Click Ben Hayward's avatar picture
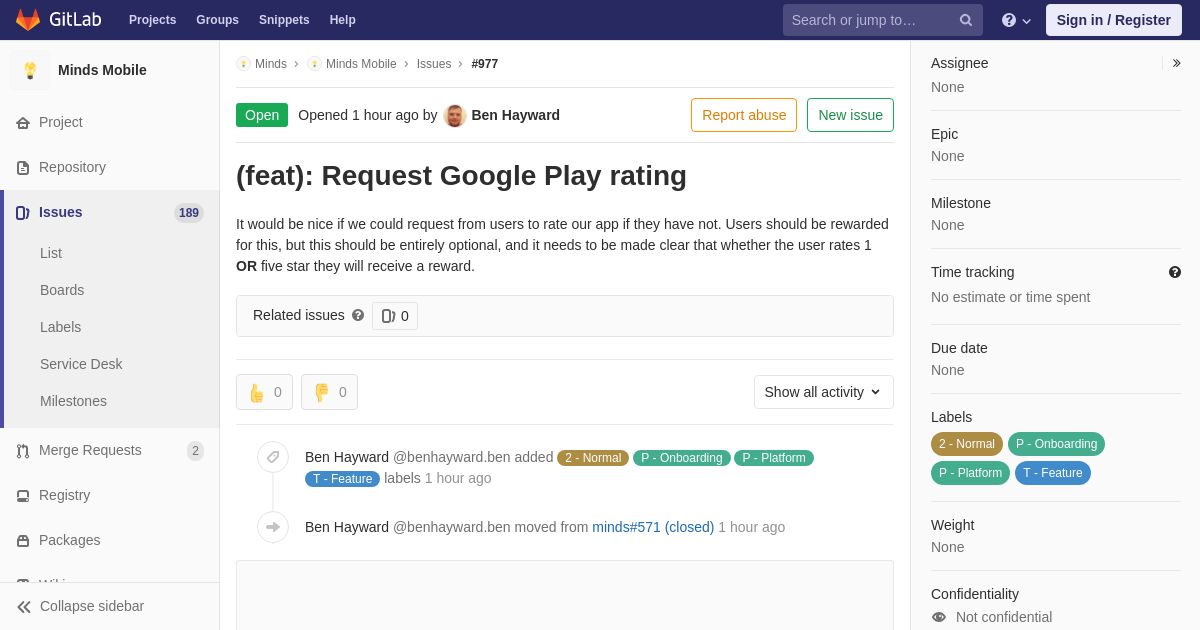 click(x=455, y=115)
